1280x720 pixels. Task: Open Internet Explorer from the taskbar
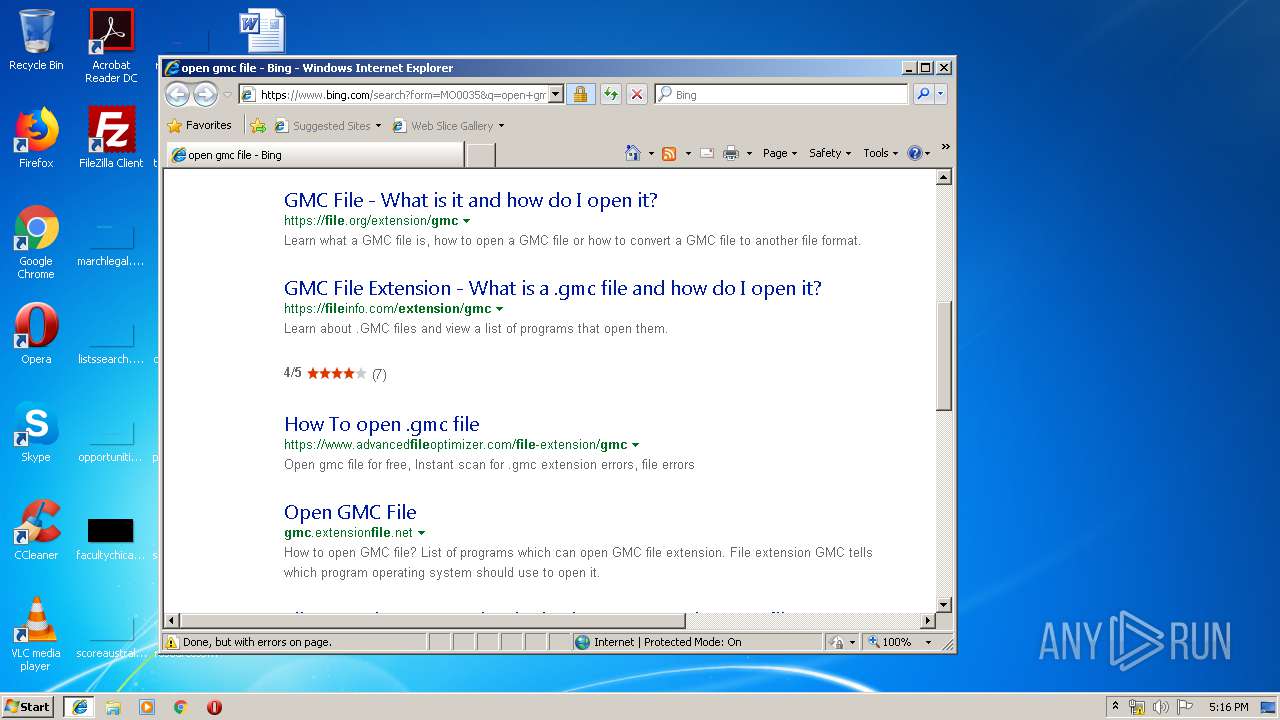(x=80, y=707)
